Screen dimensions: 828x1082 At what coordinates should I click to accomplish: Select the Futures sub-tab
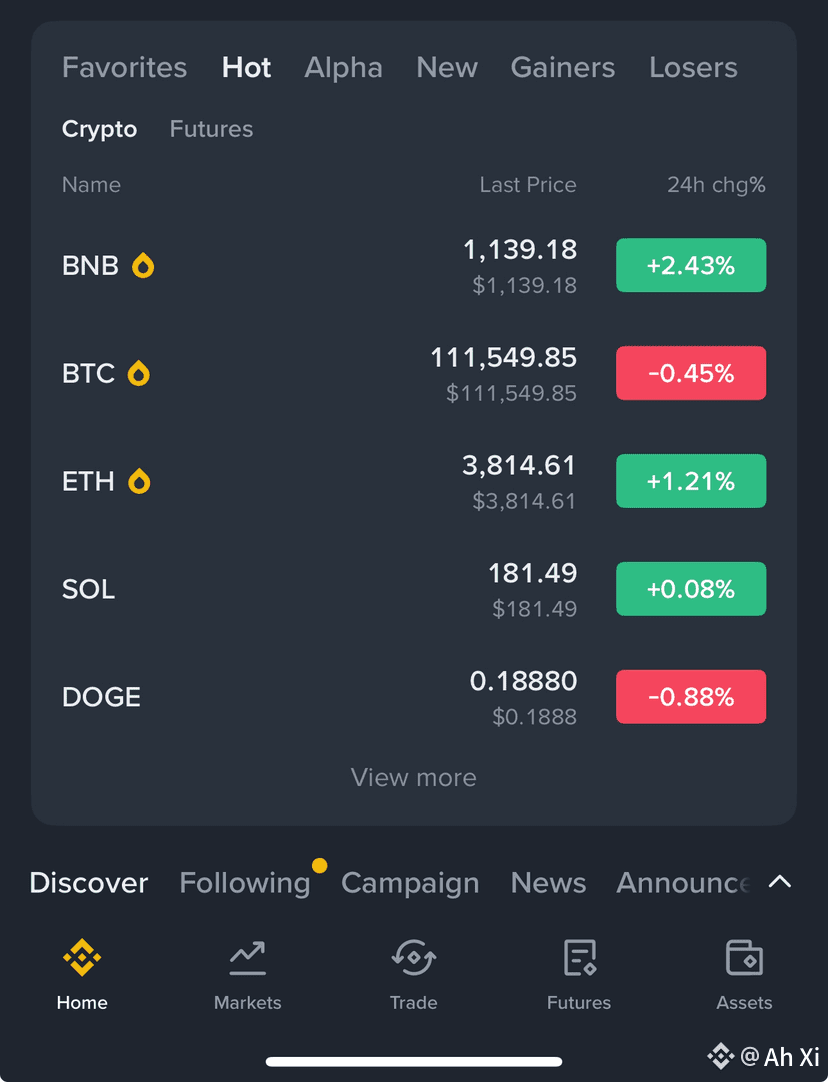pos(211,129)
